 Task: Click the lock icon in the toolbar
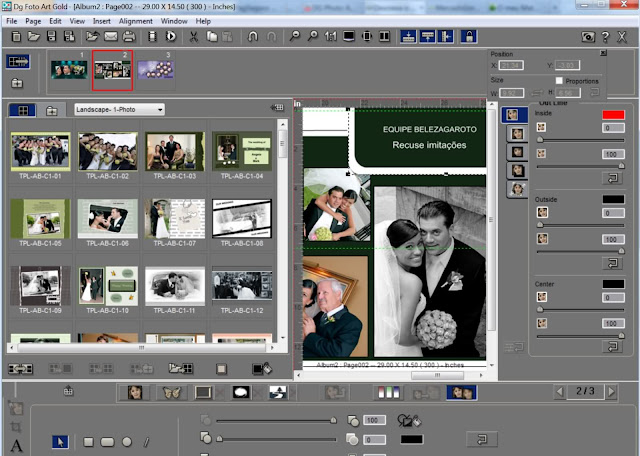pos(468,37)
